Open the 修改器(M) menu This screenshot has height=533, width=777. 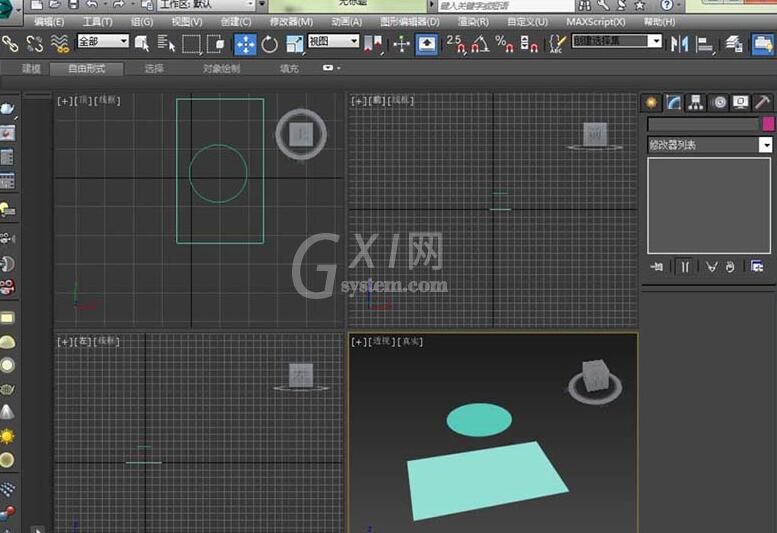(x=291, y=22)
